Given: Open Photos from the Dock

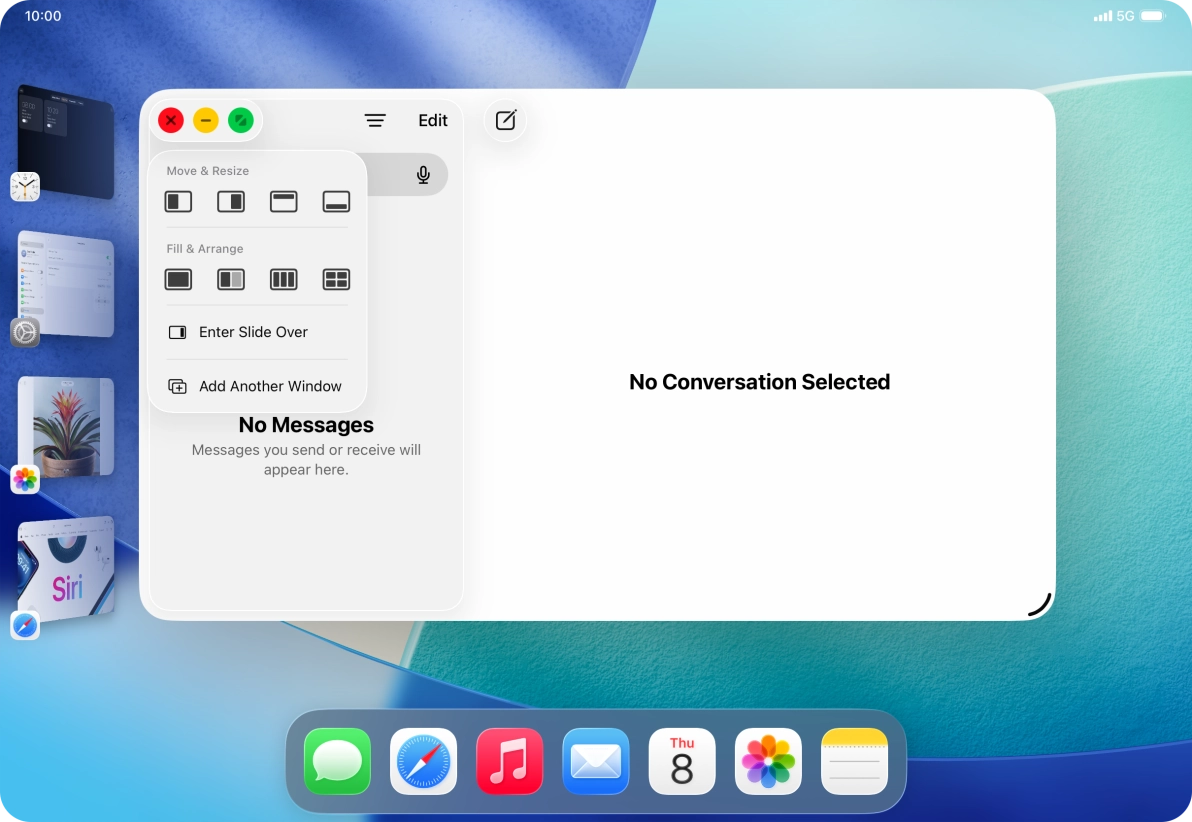Looking at the screenshot, I should click(768, 761).
